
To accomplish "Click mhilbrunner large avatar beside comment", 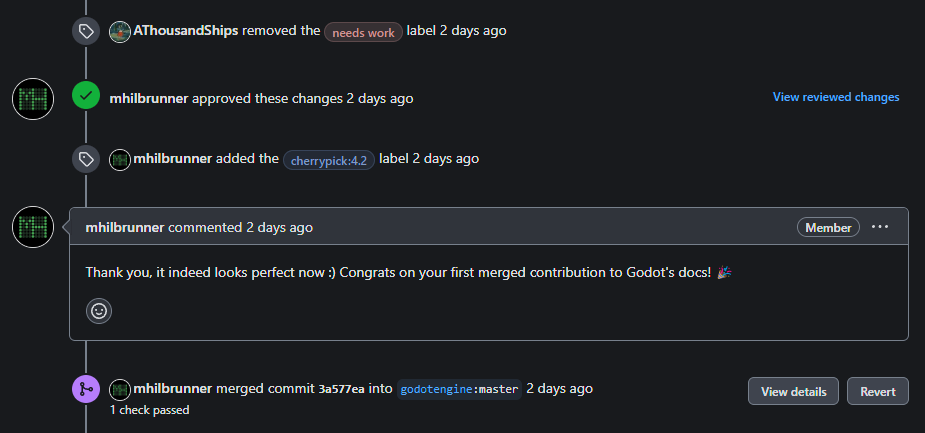I will click(x=33, y=227).
